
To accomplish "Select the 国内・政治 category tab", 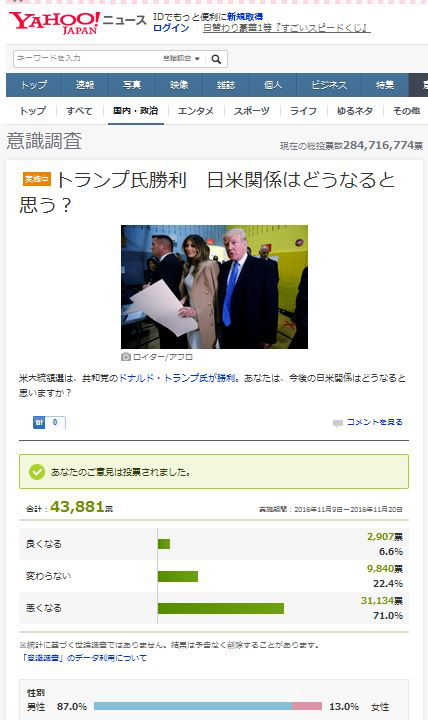I will point(135,111).
